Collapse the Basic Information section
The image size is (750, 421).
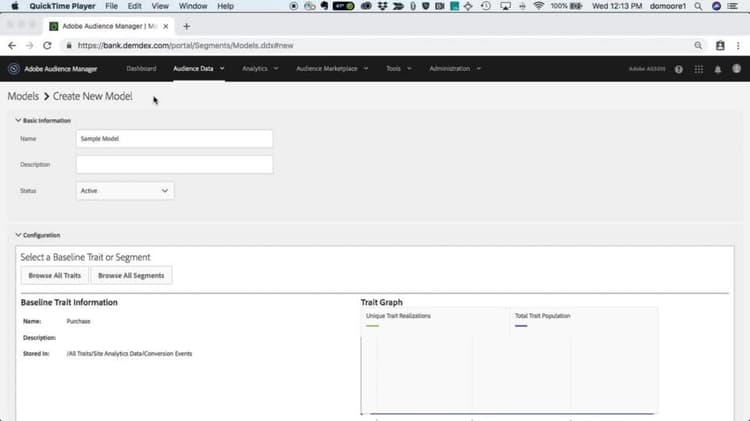point(18,121)
